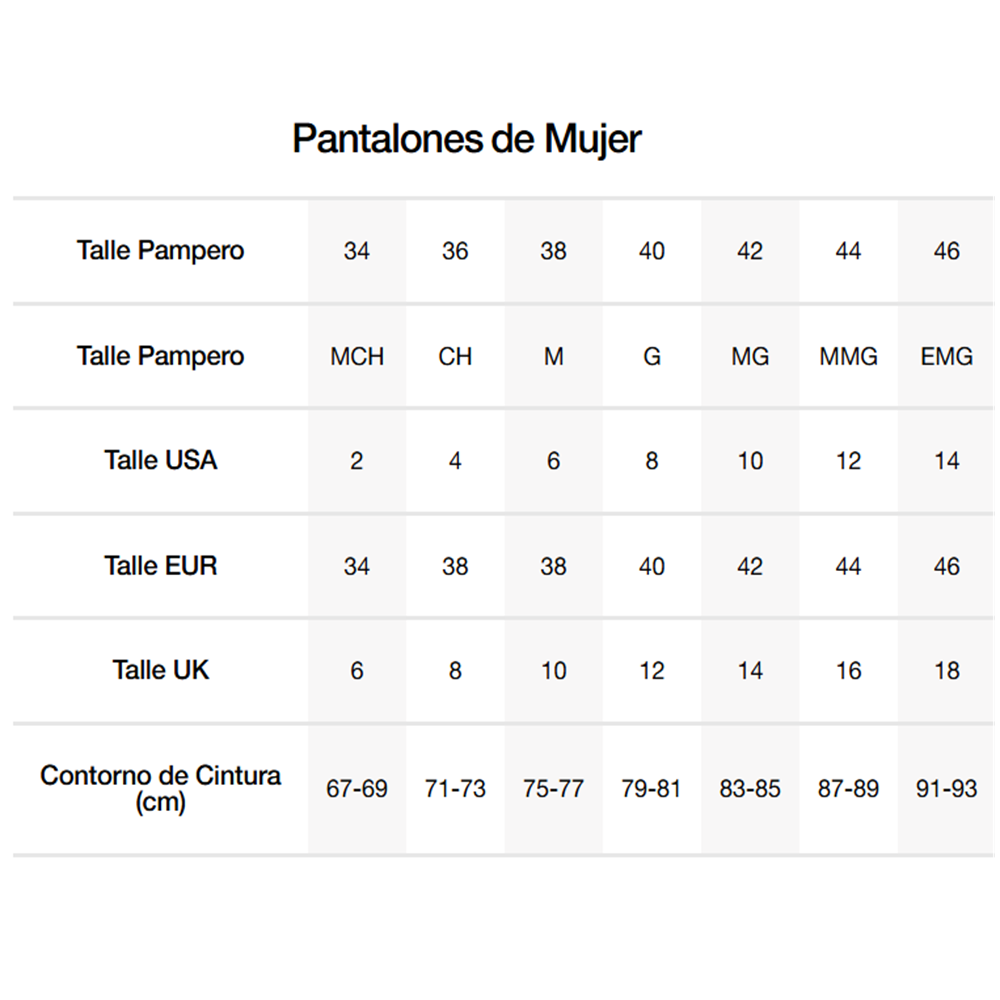1000x1000 pixels.
Task: Select the MMG size cell
Action: click(848, 356)
